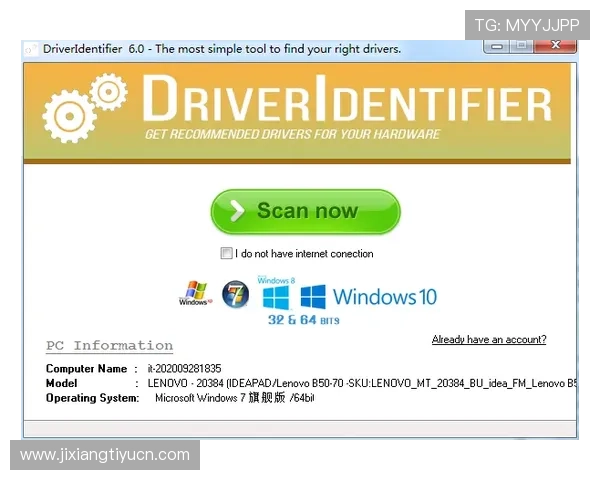Click the app icon in the title bar
The width and height of the screenshot is (600, 480).
pyautogui.click(x=30, y=49)
